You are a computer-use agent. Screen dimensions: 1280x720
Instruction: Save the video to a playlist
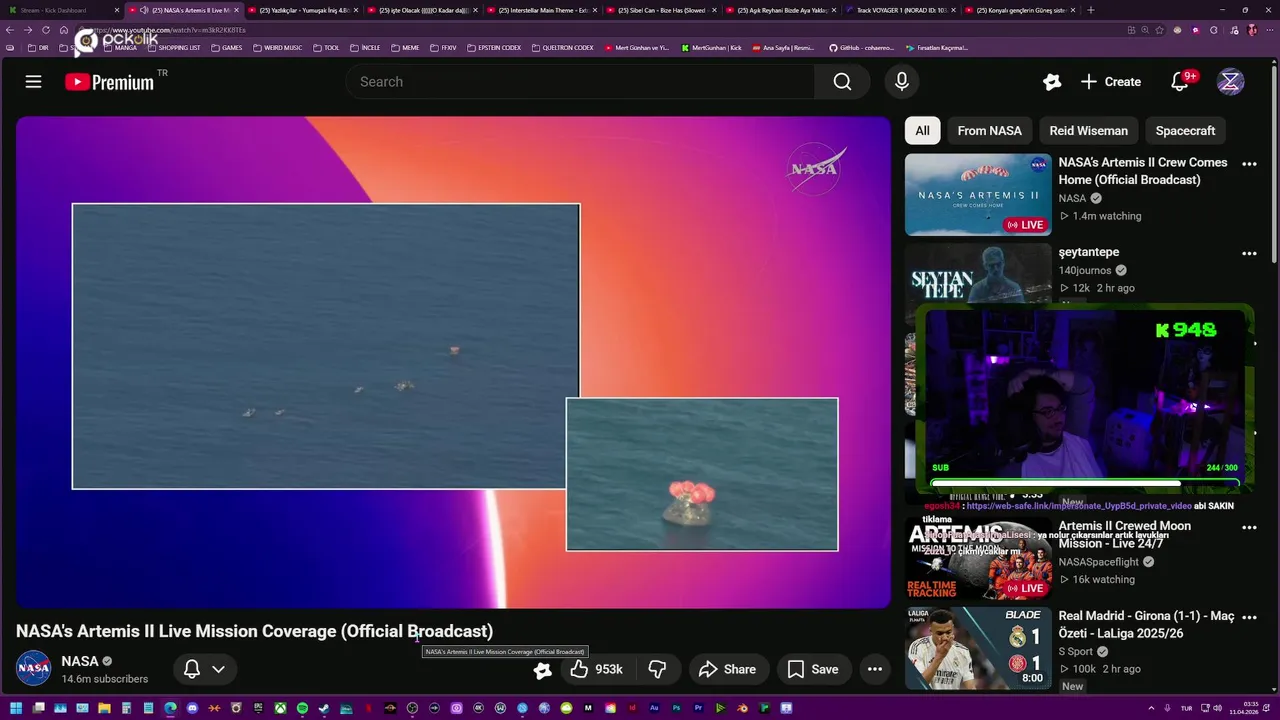click(813, 669)
